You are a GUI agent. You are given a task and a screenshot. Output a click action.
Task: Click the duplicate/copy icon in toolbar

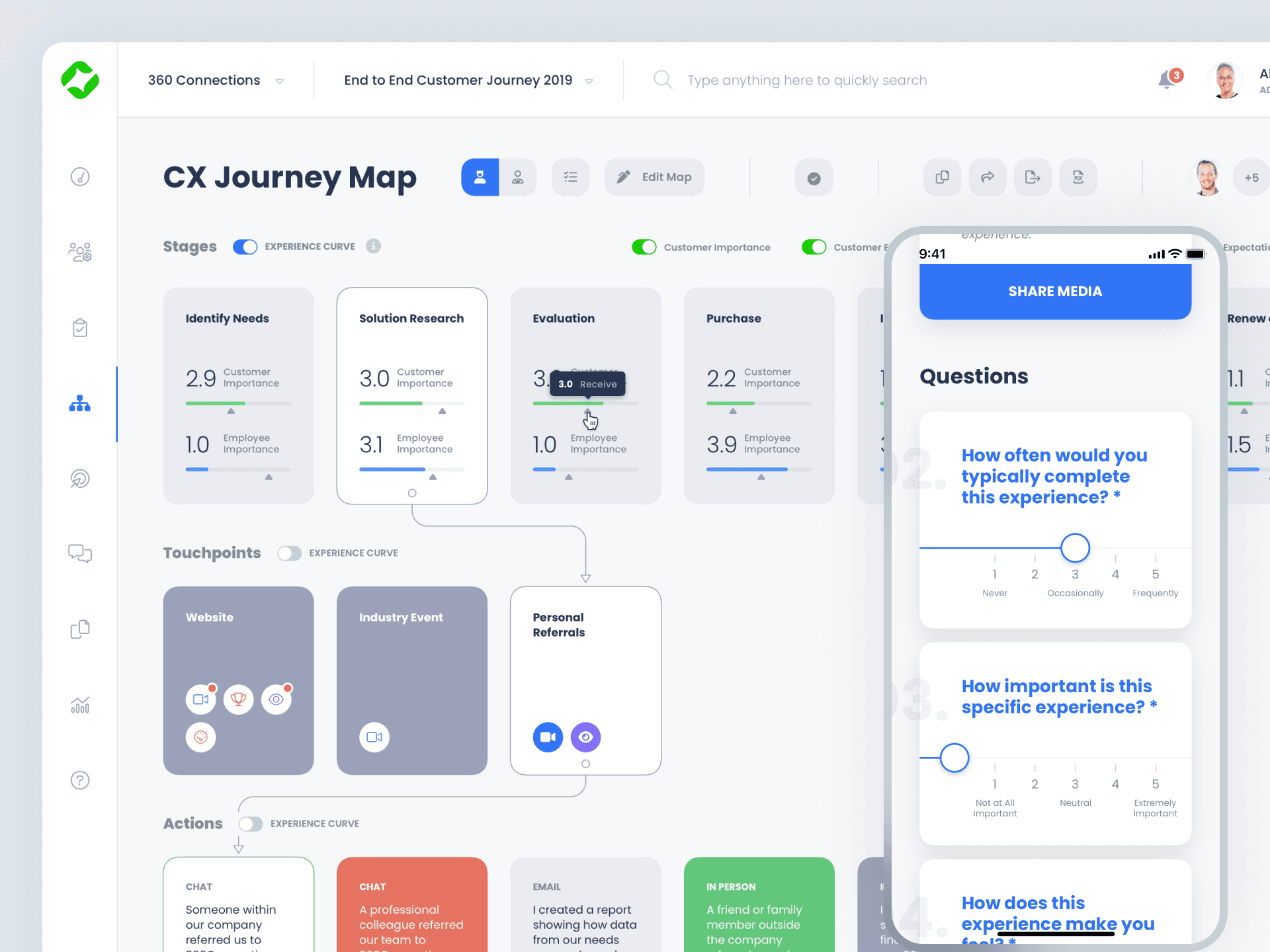pyautogui.click(x=940, y=177)
